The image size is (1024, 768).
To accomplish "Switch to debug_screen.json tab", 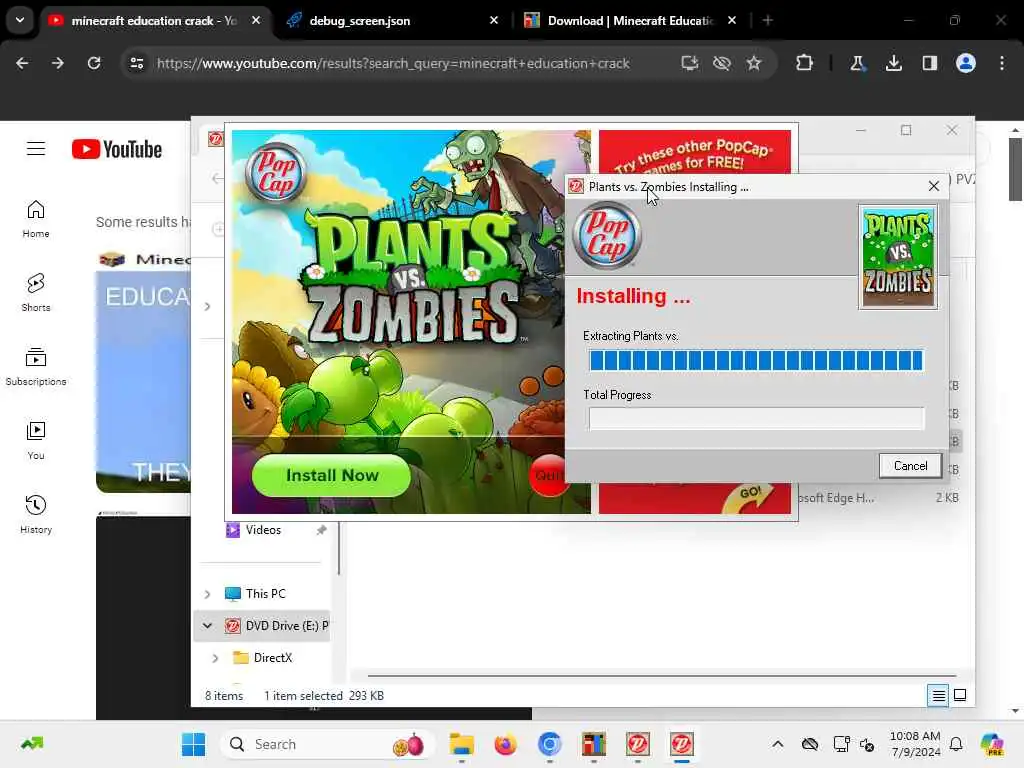I will click(360, 21).
